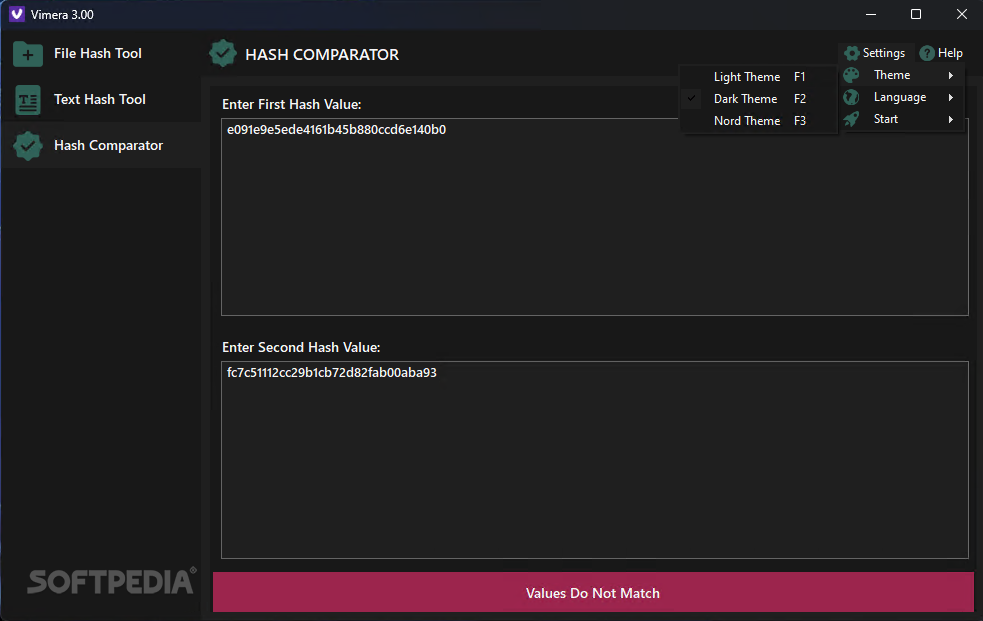Click the F1 shortcut label
Screen dimensions: 983x621
(799, 76)
